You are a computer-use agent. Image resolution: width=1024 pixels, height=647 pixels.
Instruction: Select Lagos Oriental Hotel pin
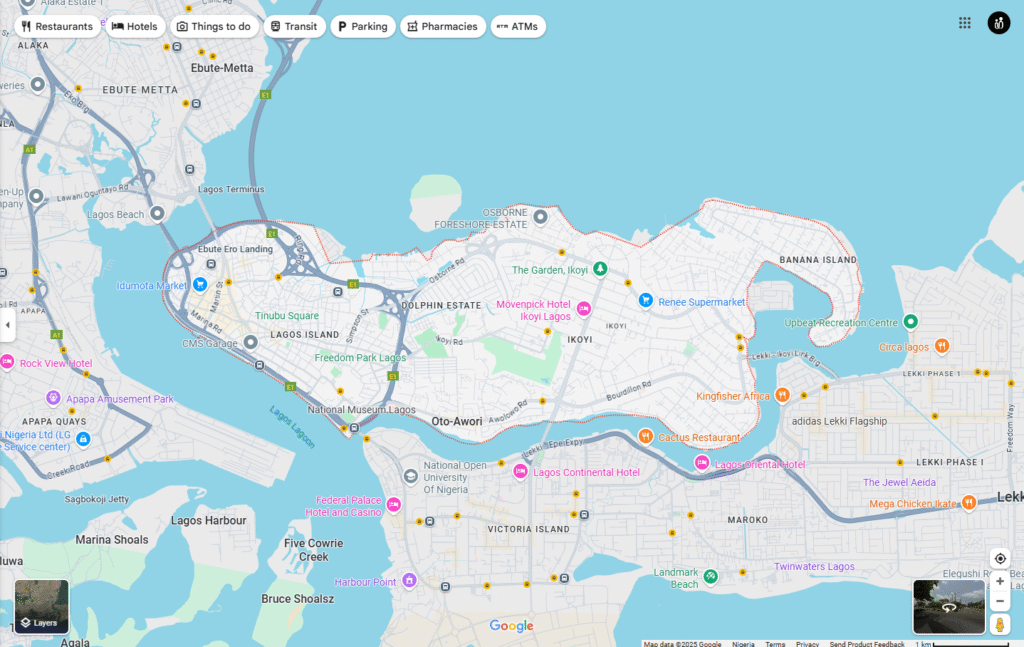tap(702, 463)
